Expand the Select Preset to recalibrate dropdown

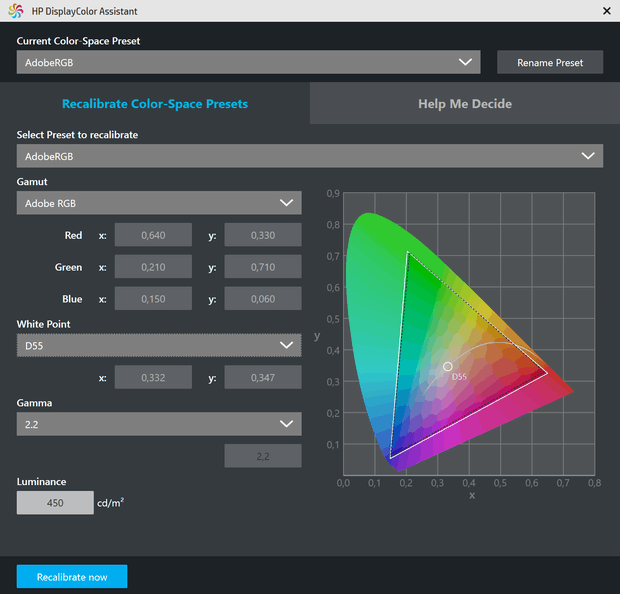[x=310, y=156]
